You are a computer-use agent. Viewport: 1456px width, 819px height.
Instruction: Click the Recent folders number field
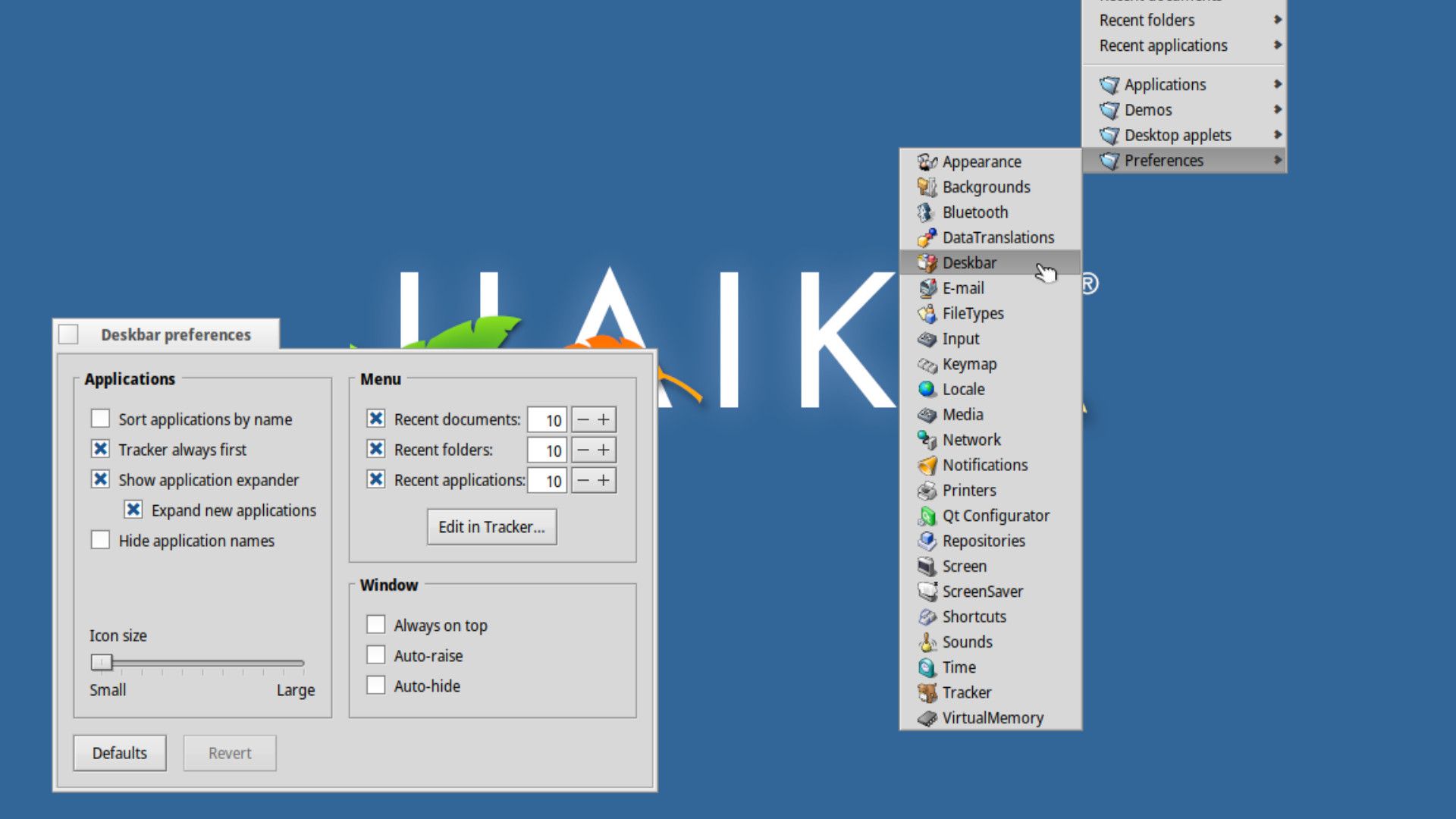point(548,450)
